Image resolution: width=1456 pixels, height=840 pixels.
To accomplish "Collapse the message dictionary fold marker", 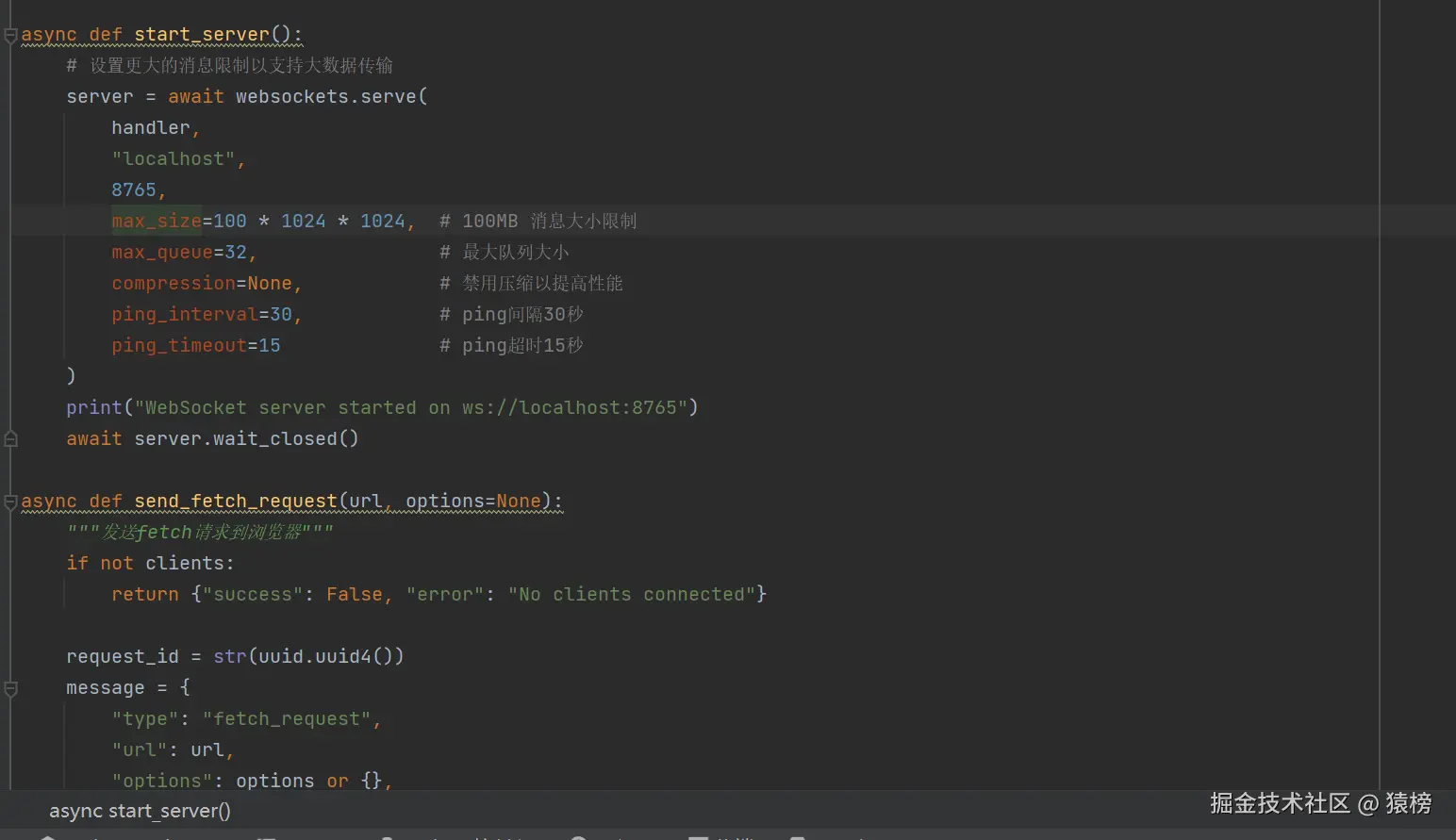I will [x=10, y=689].
